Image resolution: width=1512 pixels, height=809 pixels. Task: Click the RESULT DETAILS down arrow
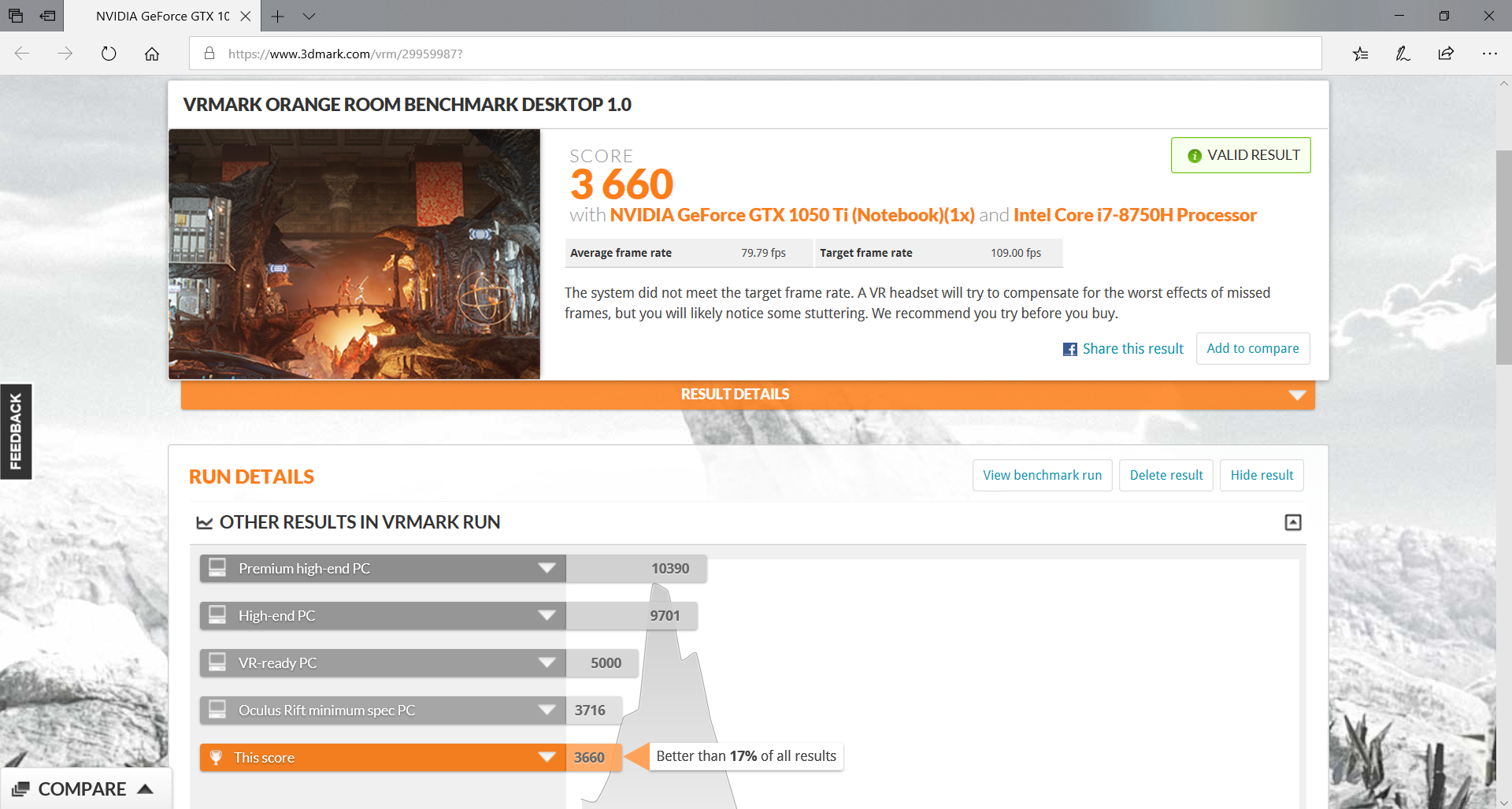[1296, 395]
